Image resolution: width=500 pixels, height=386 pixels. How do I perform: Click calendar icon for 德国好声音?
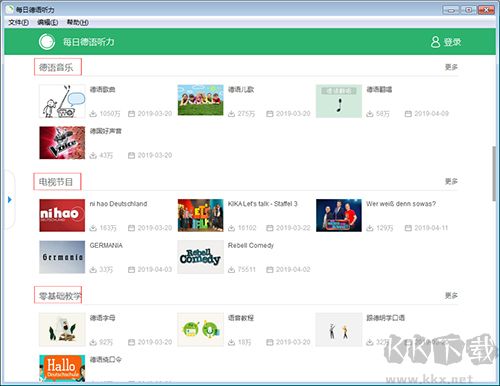pos(132,155)
